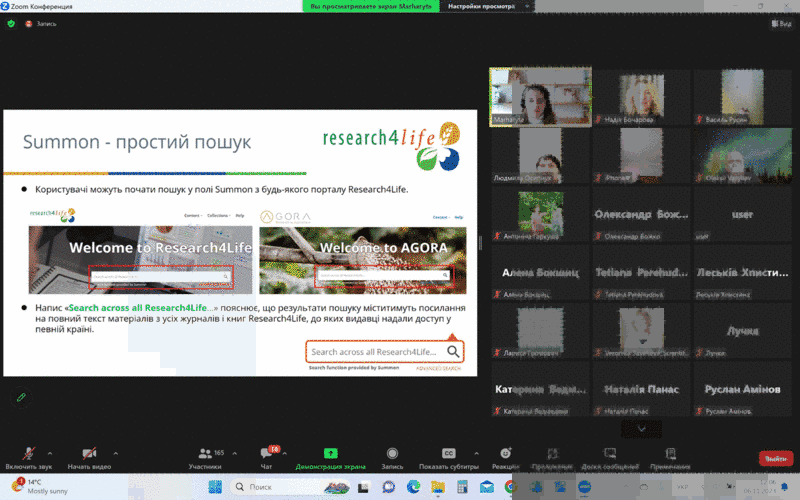Click Демонстрация экрана share screen button
This screenshot has width=800, height=500.
331,458
